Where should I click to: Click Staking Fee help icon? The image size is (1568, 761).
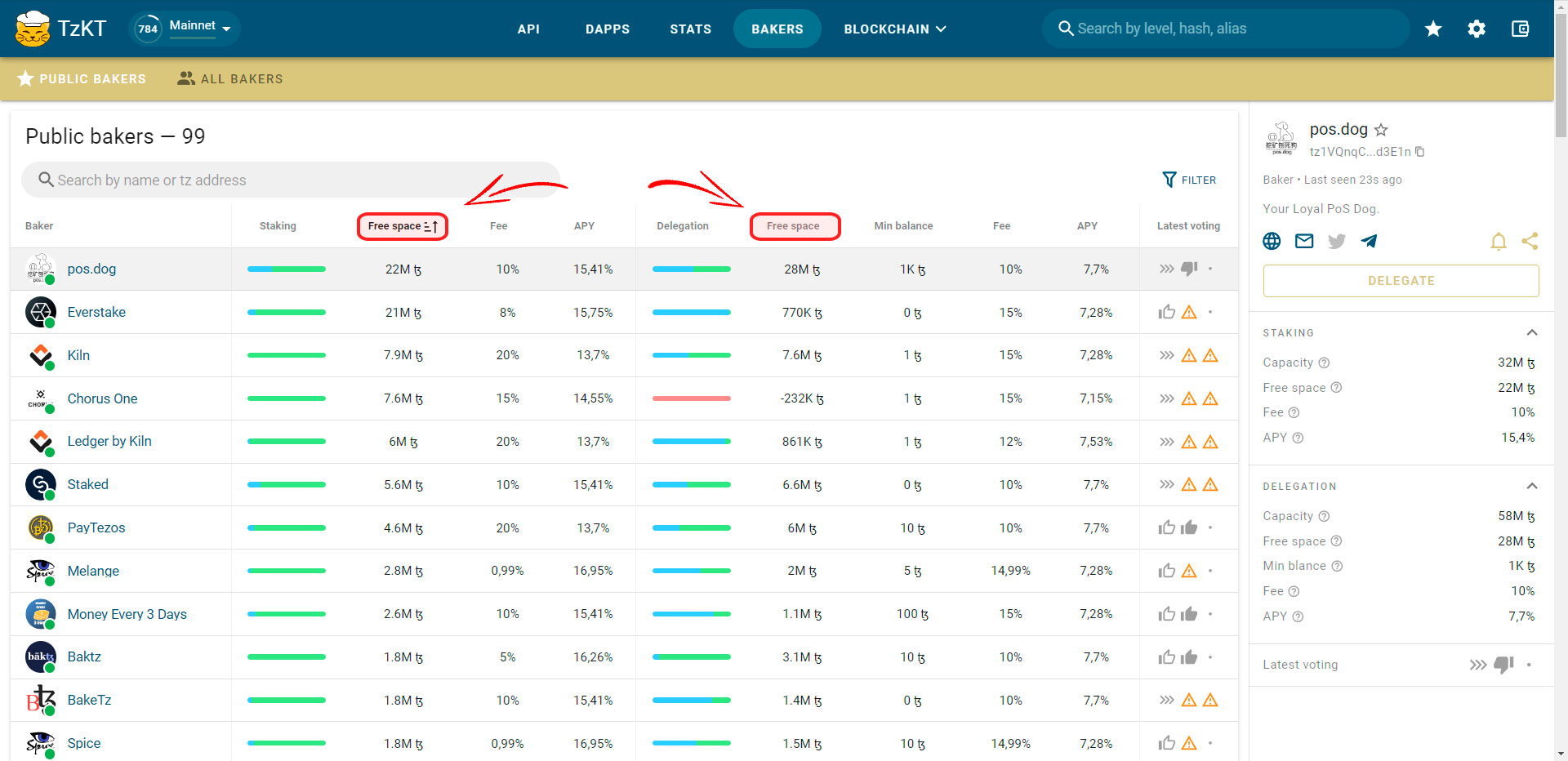click(x=1294, y=412)
